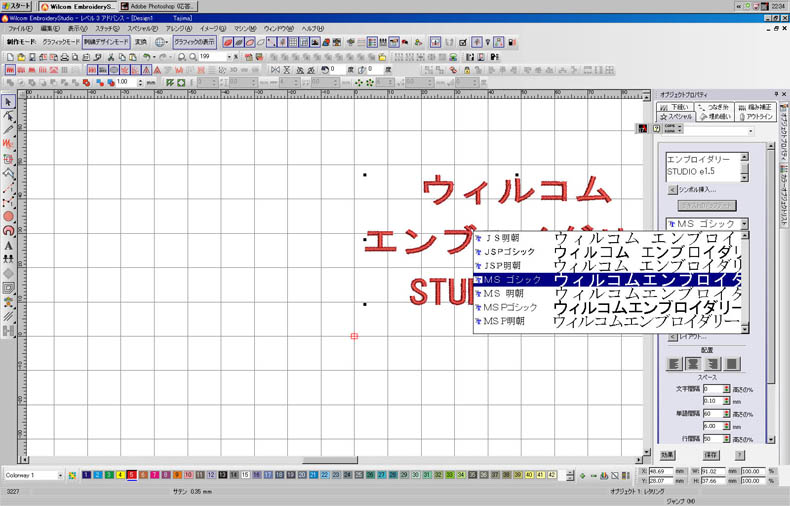This screenshot has width=790, height=506.
Task: Click the zoom magnifier icon
Action: [x=181, y=57]
